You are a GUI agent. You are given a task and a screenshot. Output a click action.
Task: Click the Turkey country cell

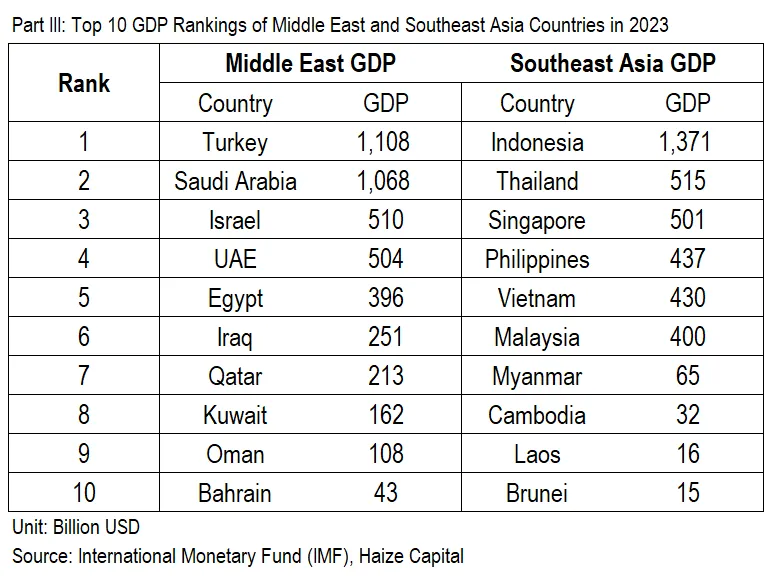(x=235, y=142)
